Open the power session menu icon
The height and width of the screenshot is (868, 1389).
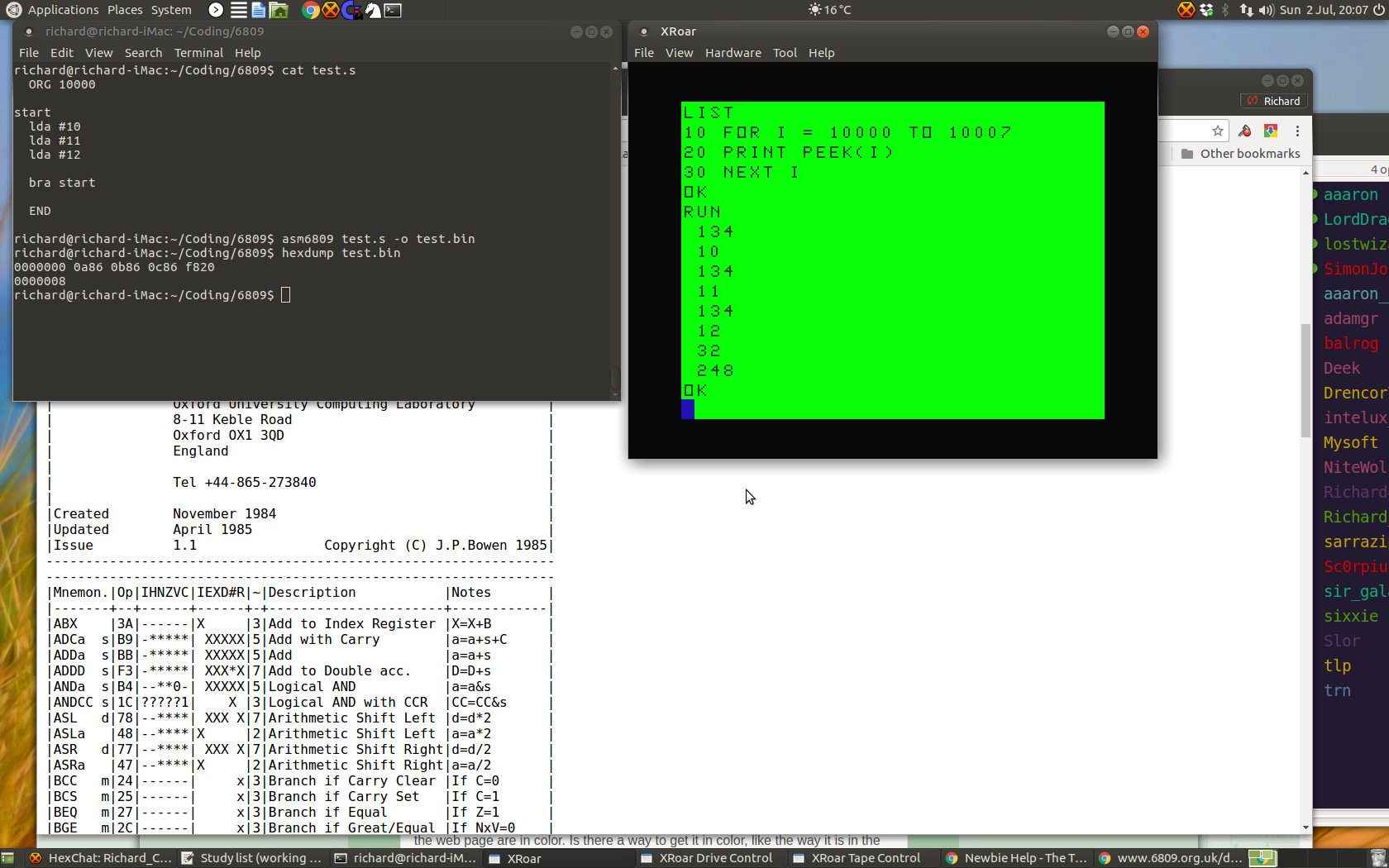coord(1378,10)
